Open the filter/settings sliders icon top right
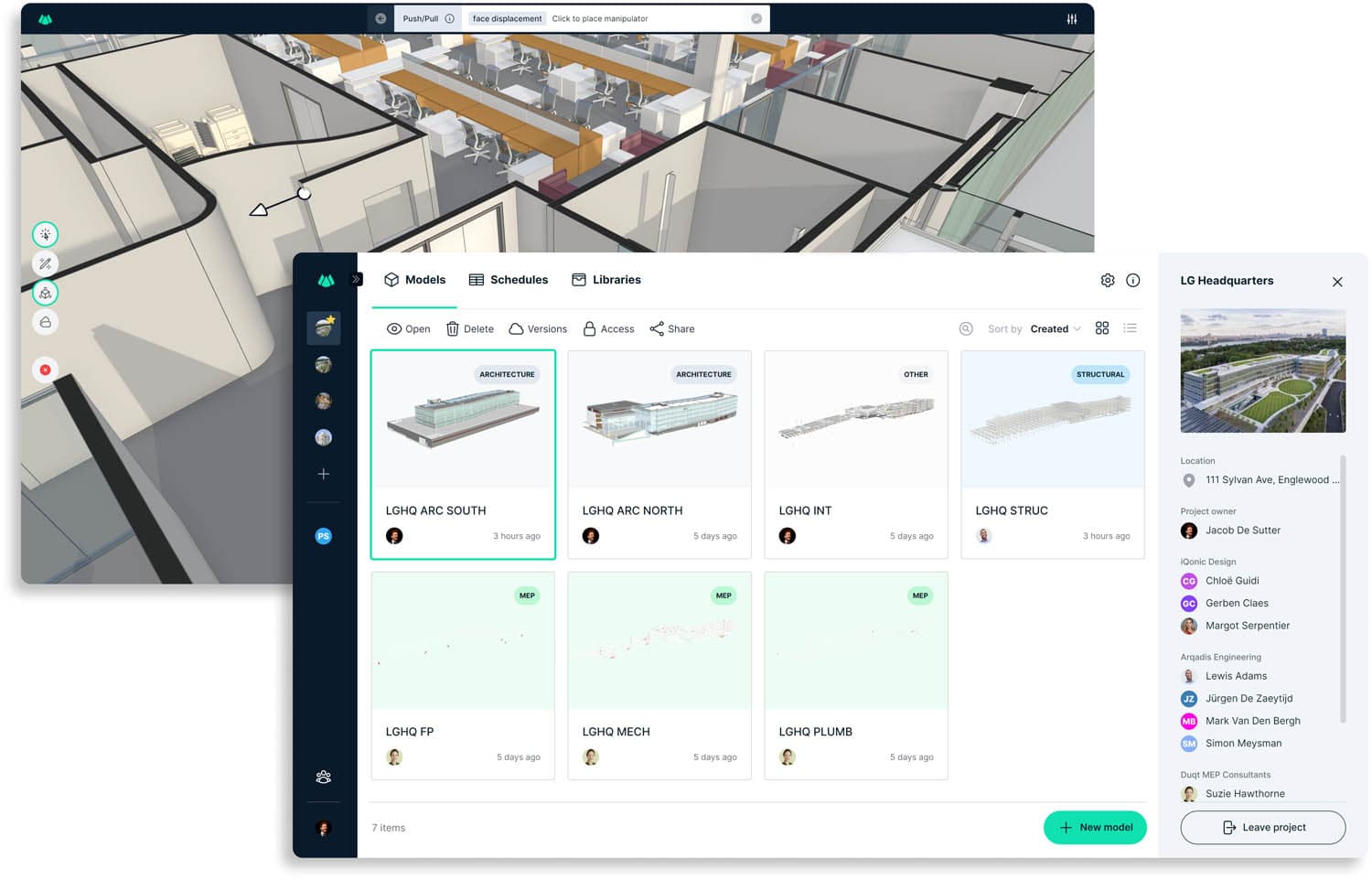1372x880 pixels. pyautogui.click(x=1071, y=17)
